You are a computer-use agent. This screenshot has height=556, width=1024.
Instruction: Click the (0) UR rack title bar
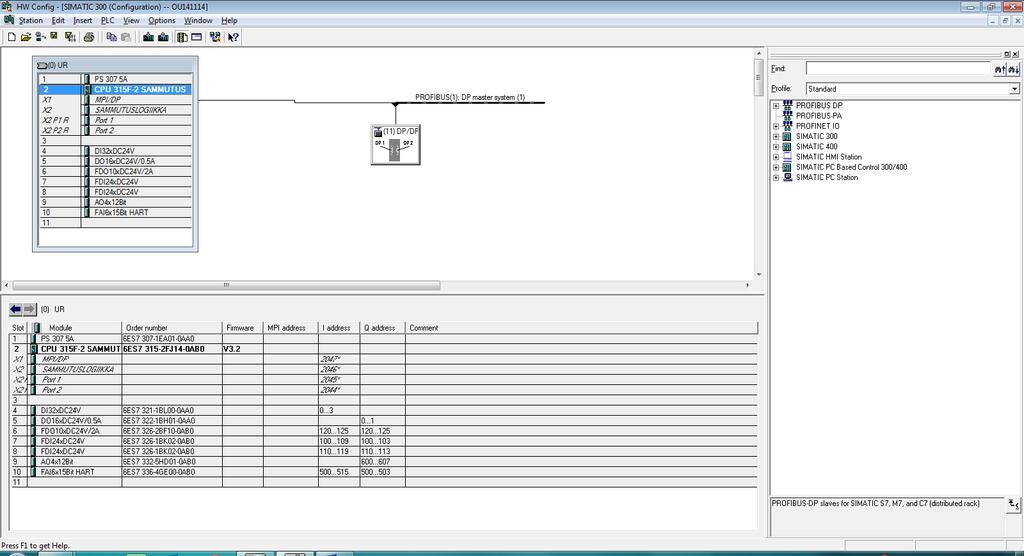coord(116,65)
